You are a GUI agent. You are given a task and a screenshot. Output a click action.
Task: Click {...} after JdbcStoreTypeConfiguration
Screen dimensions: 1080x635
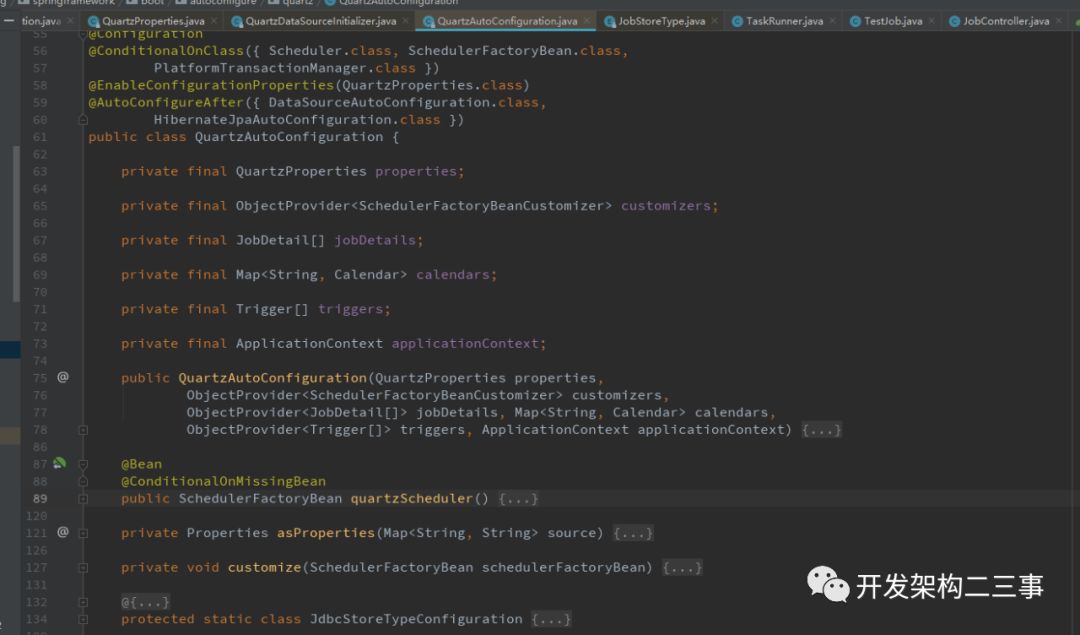(x=551, y=619)
